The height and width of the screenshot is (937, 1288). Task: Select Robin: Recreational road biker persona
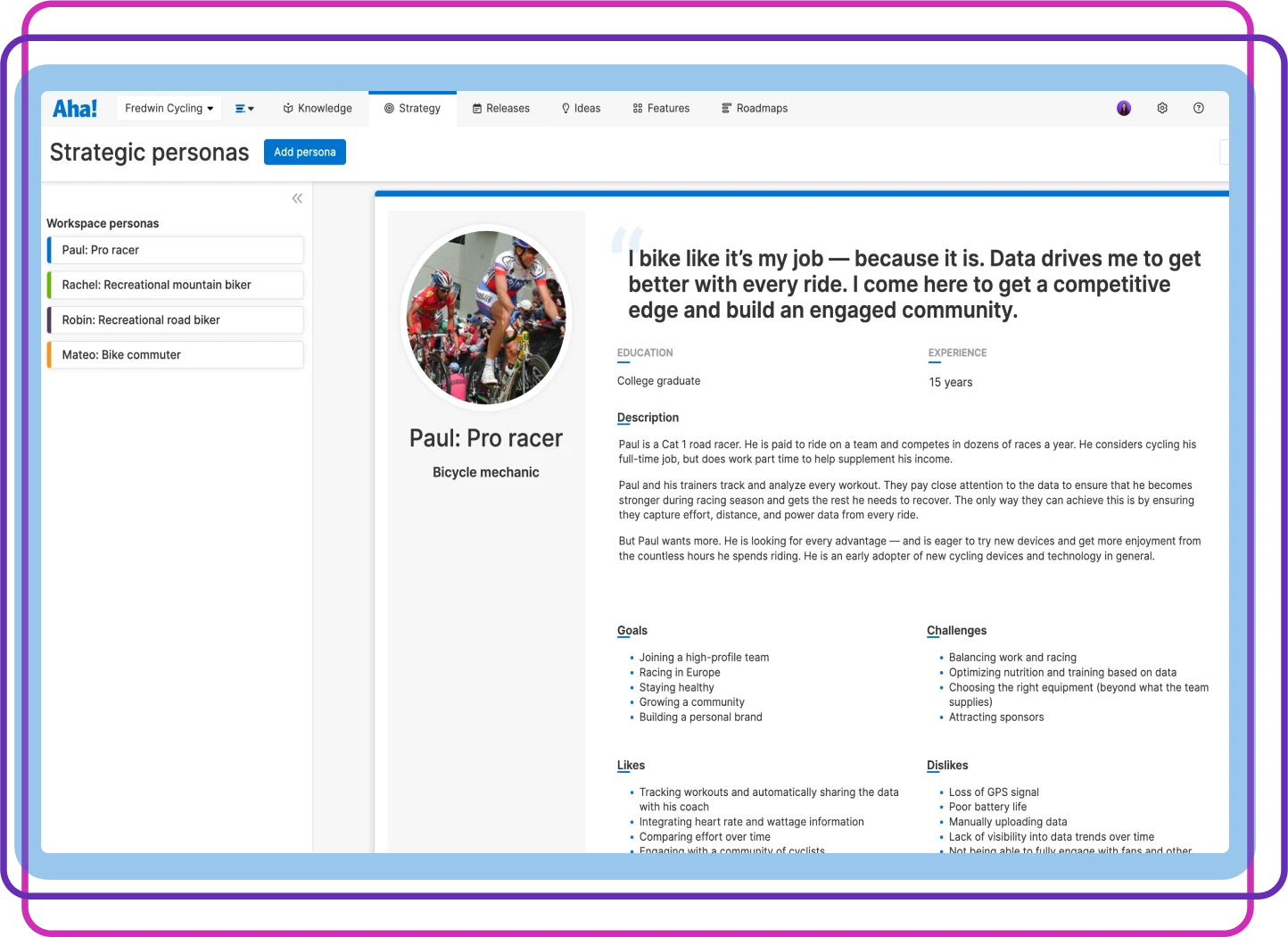coord(176,319)
